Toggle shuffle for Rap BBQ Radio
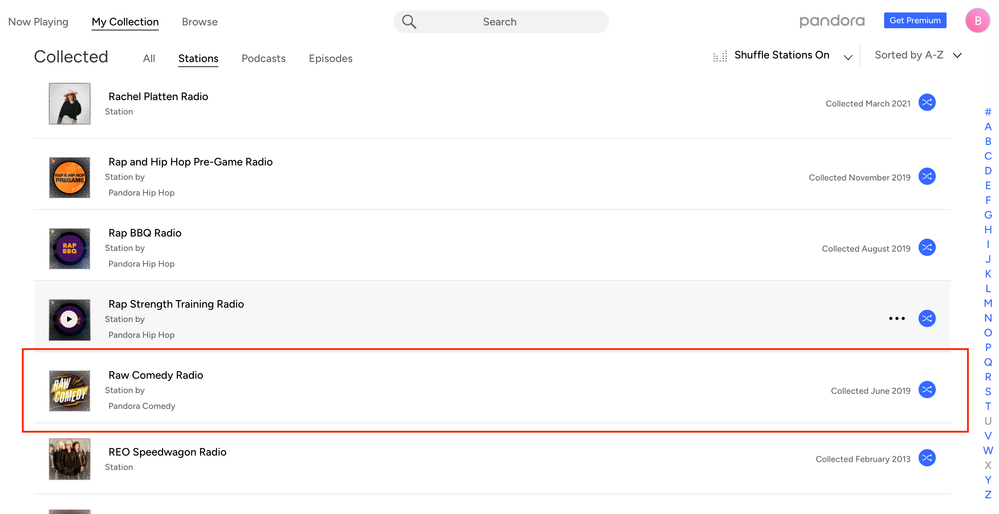 pos(927,248)
